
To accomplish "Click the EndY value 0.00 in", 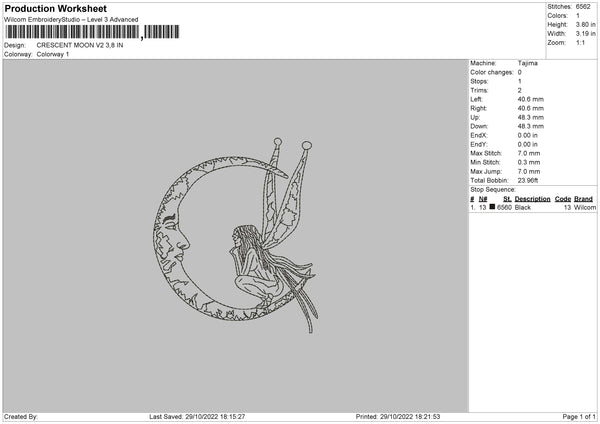I will [x=528, y=144].
